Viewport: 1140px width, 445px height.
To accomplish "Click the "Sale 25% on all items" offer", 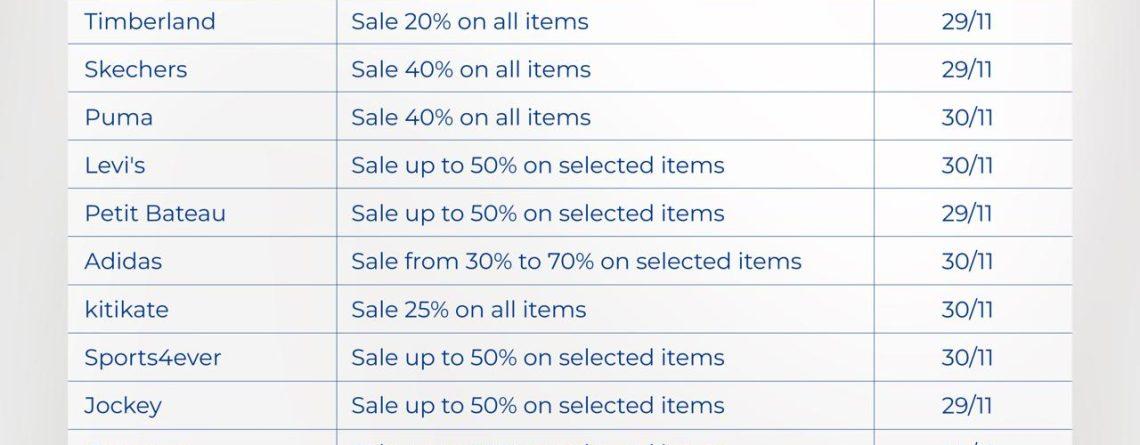I will [468, 309].
